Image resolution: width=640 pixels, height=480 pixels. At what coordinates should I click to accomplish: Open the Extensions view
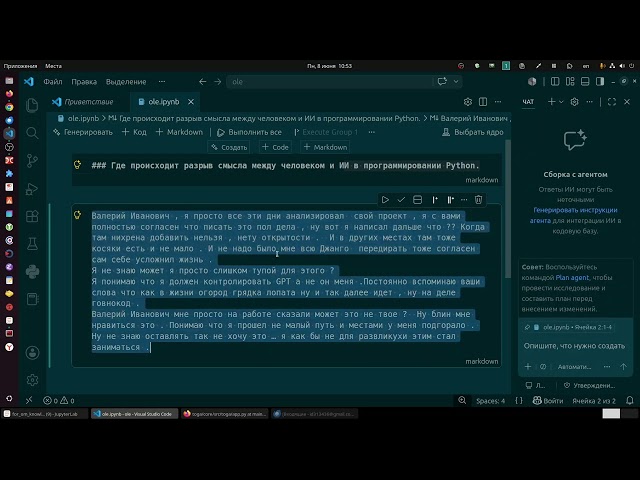(32, 216)
